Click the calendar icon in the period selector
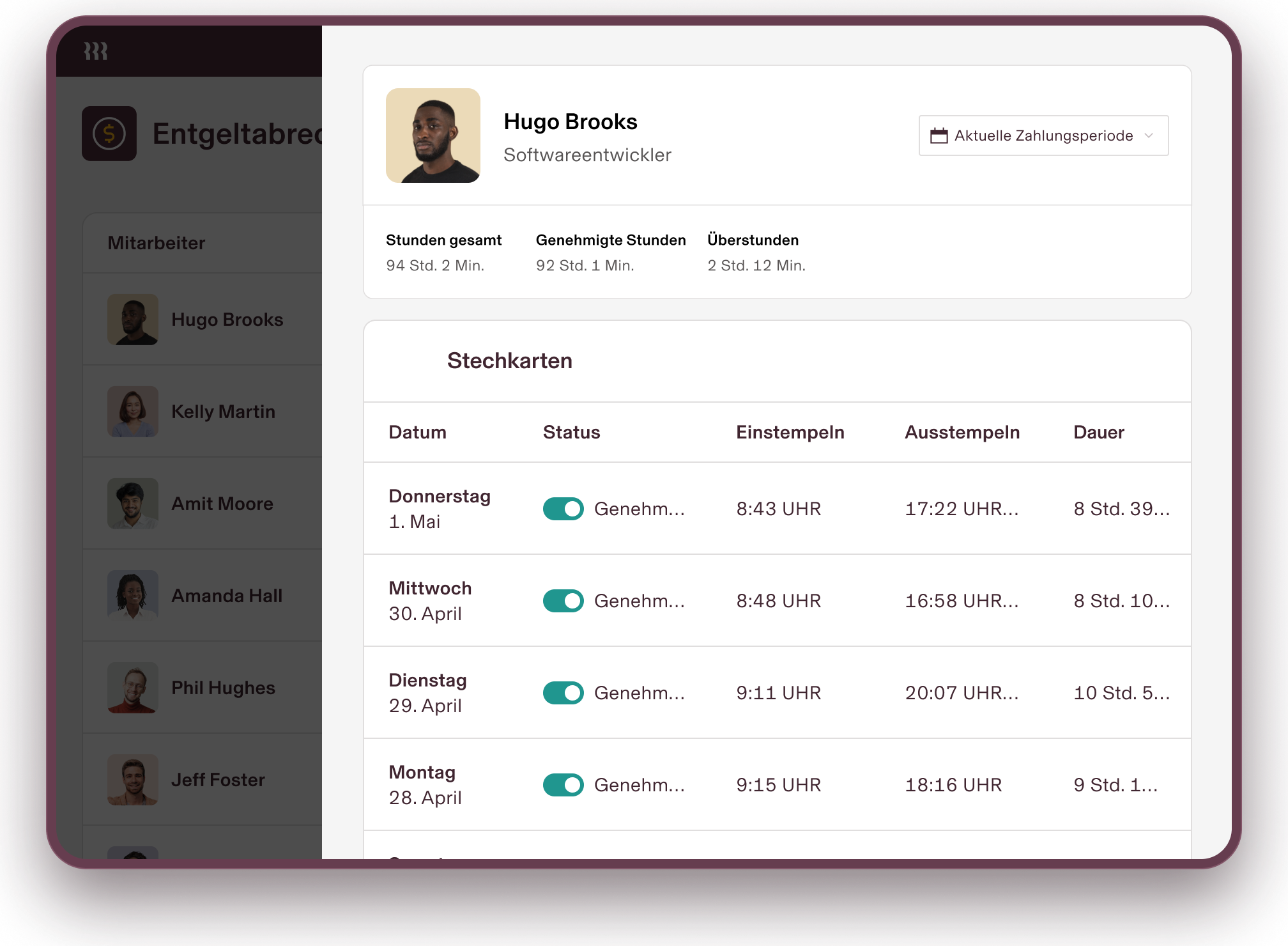Viewport: 1288px width, 946px height. 939,136
